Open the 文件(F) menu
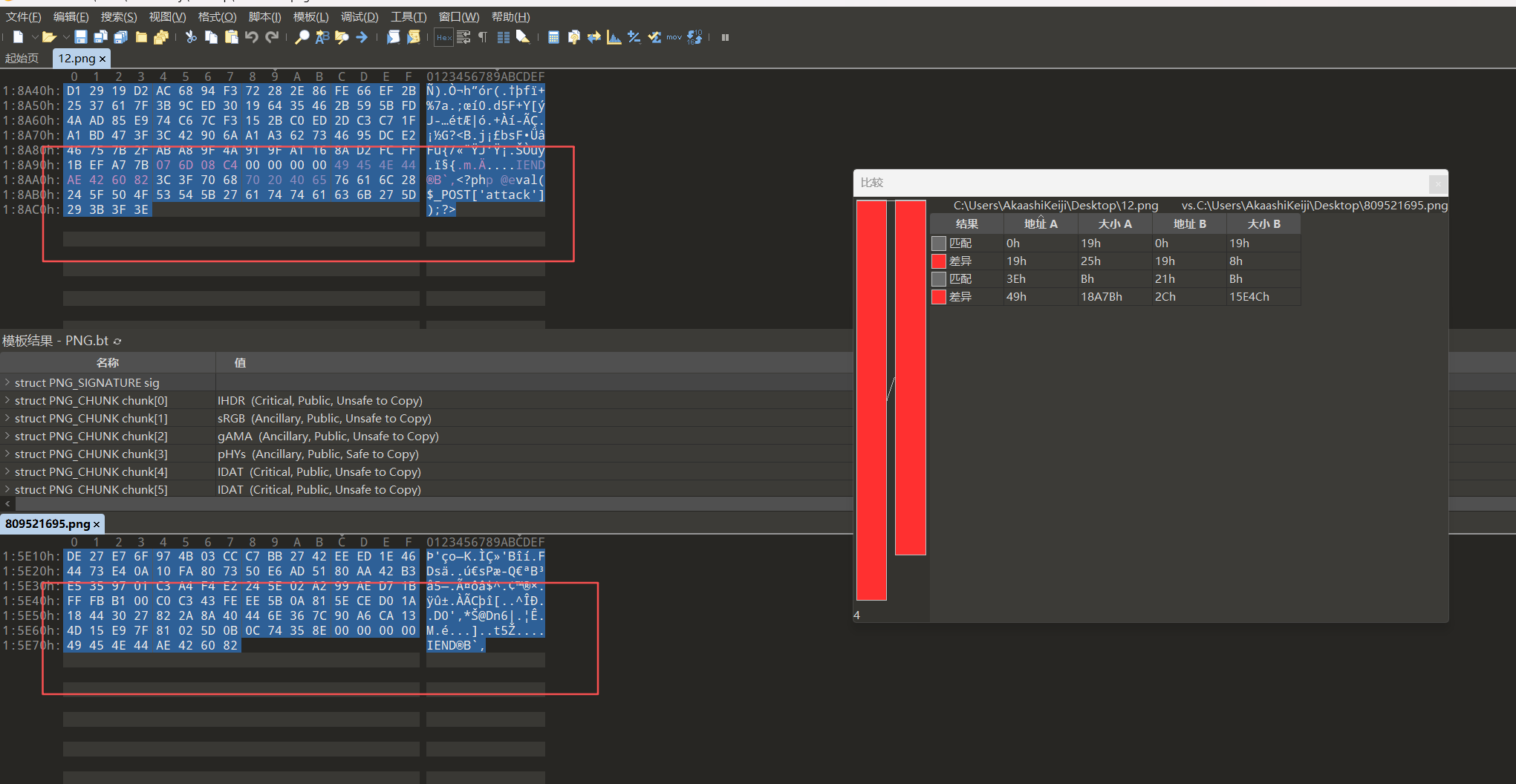 (x=24, y=17)
